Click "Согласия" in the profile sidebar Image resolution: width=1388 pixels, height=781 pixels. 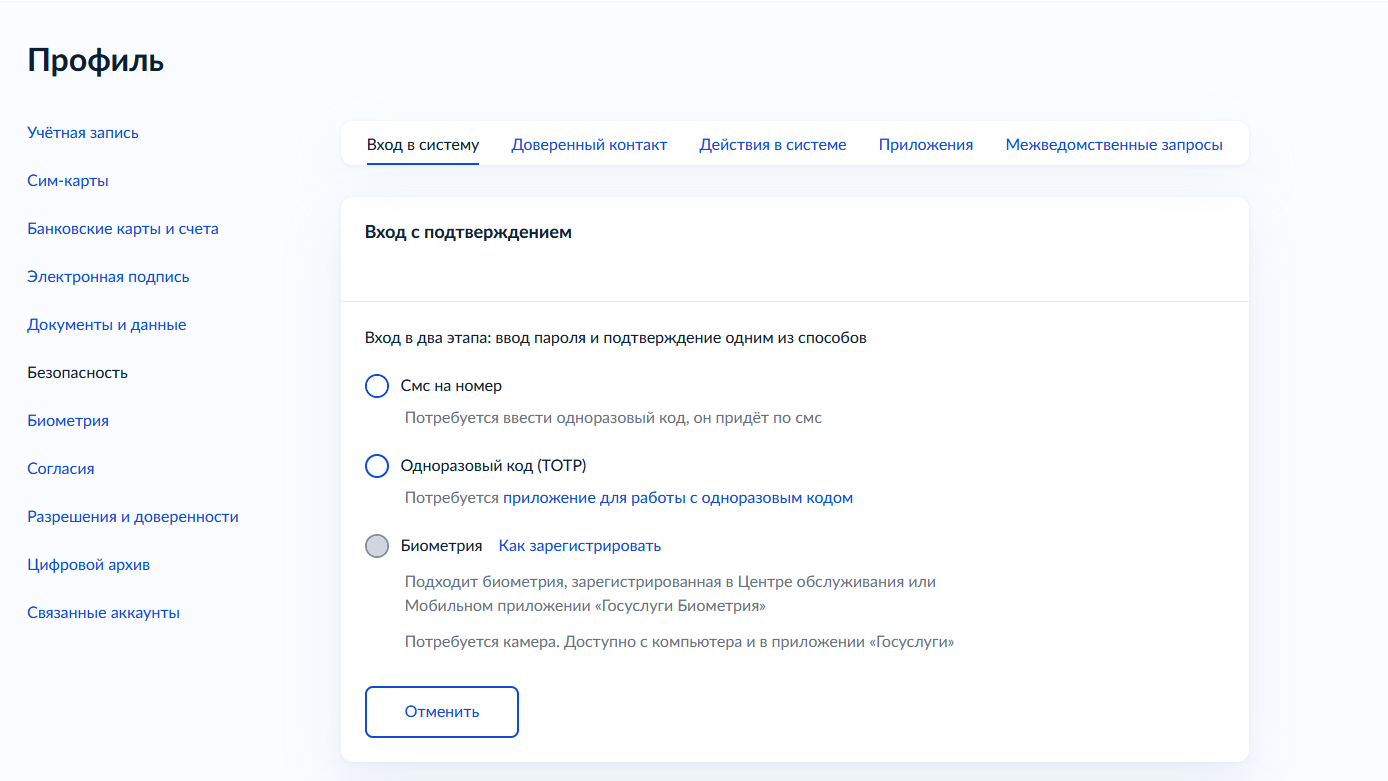(x=61, y=469)
